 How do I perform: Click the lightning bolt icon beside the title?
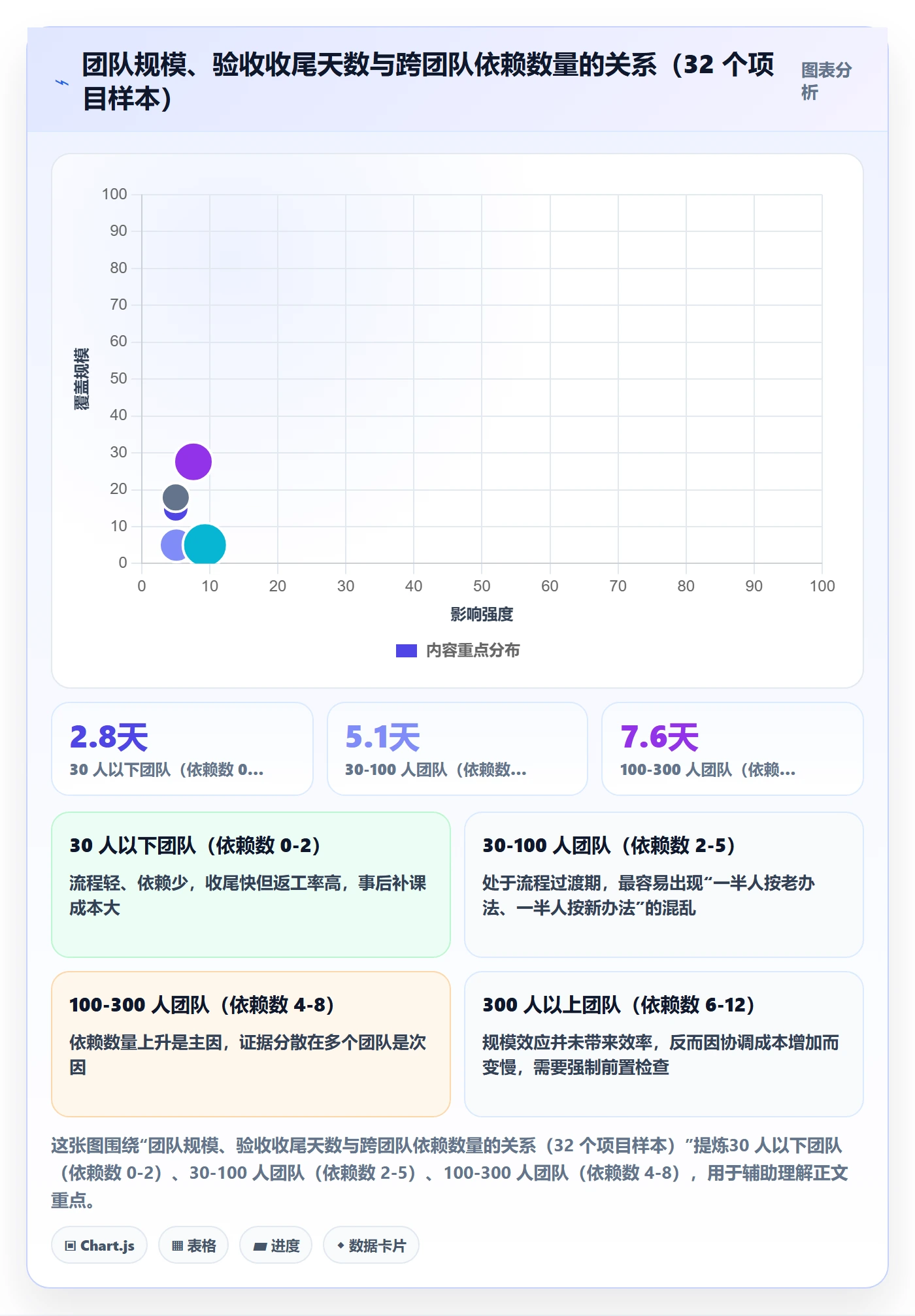(62, 82)
